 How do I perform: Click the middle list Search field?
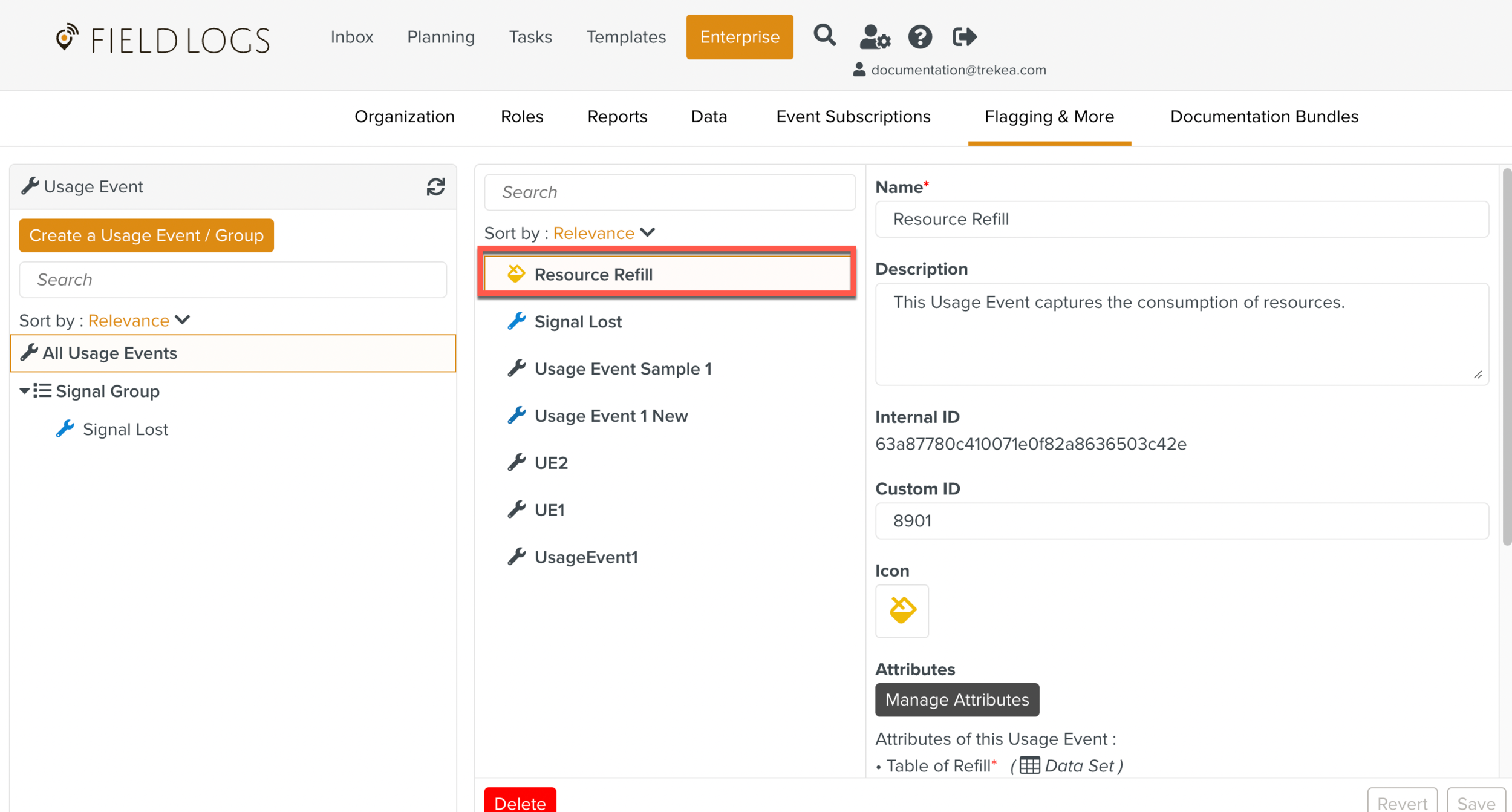[670, 192]
